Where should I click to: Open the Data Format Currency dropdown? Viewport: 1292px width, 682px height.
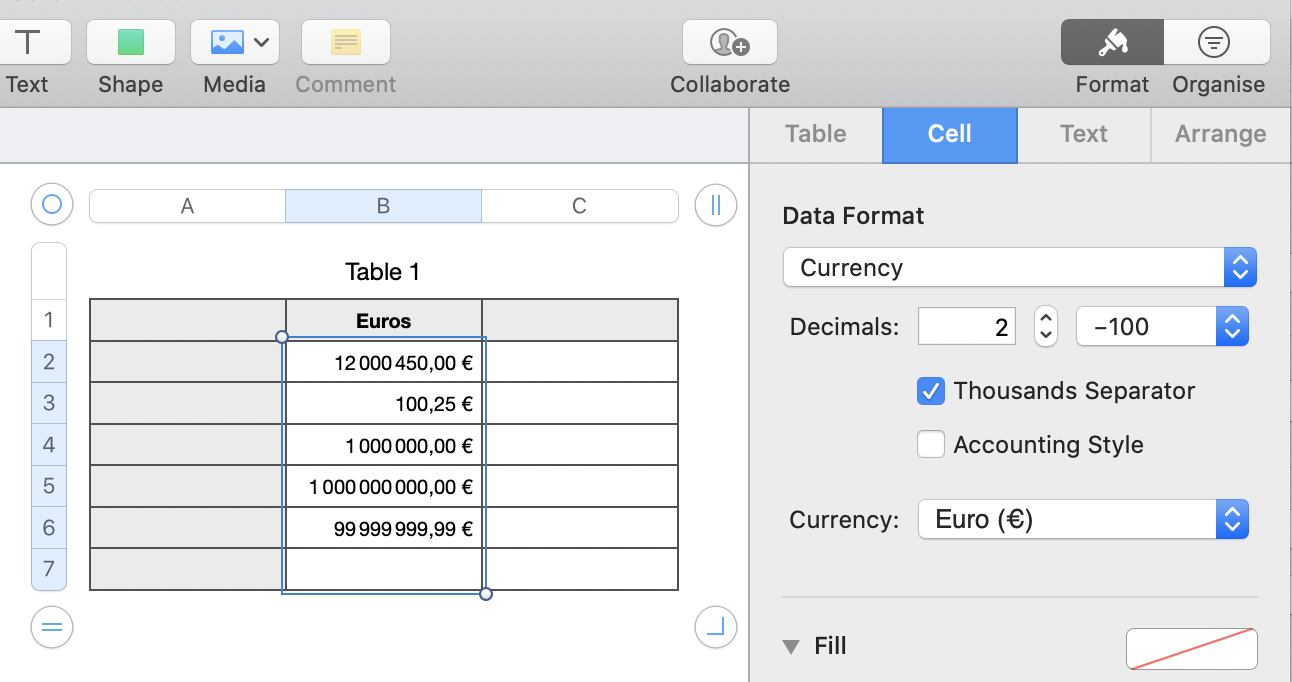click(x=1019, y=268)
